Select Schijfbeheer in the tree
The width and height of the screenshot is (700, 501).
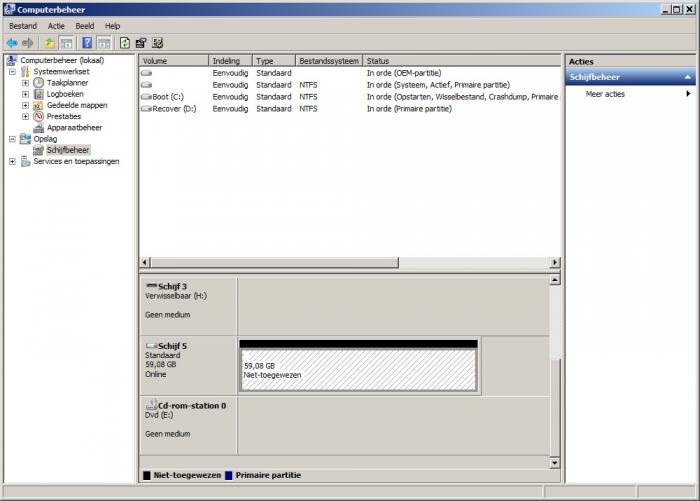click(x=68, y=150)
